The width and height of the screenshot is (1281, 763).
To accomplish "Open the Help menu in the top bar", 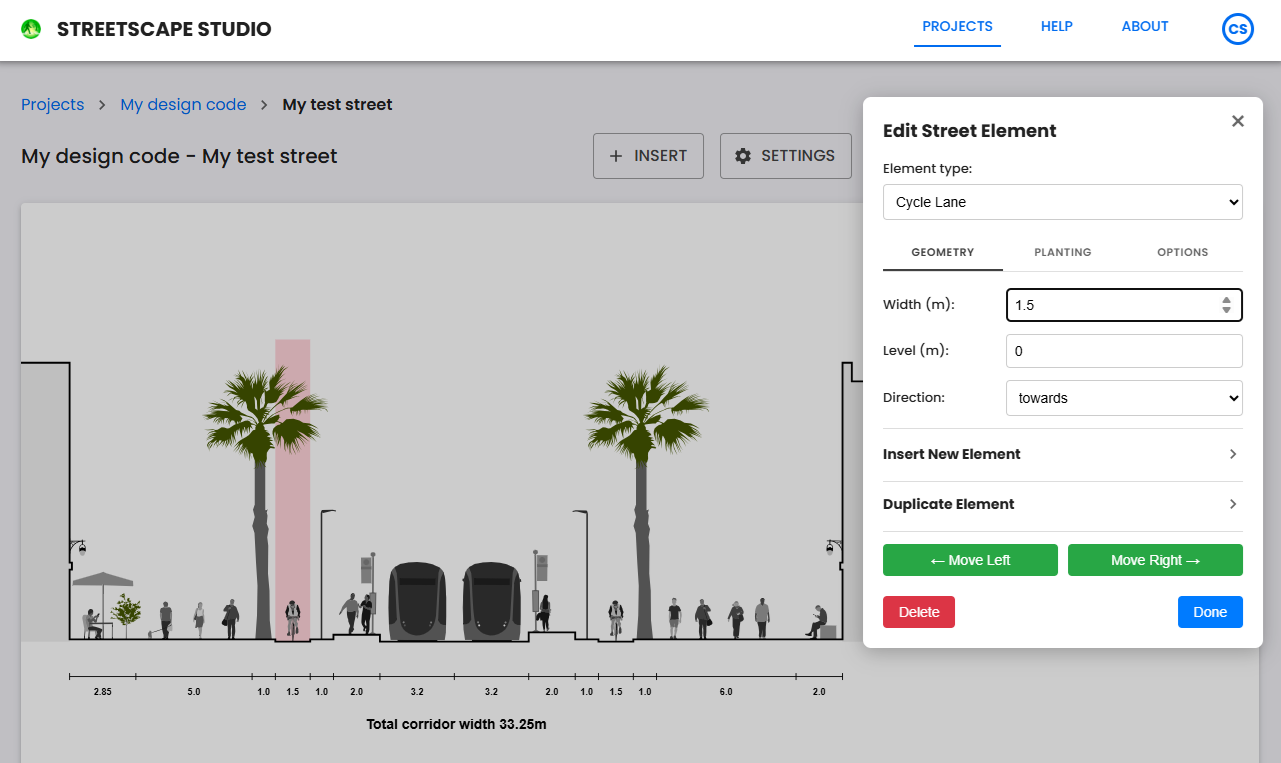I will (1056, 27).
